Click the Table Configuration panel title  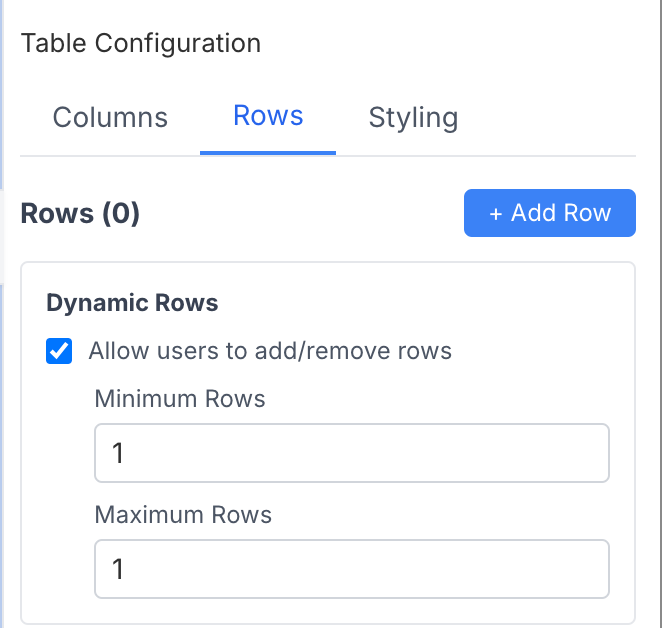(141, 43)
